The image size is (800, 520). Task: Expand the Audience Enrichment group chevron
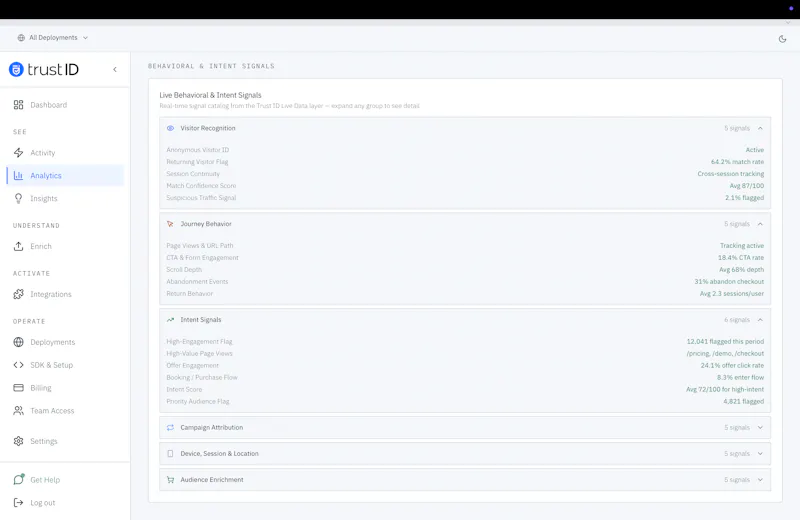pyautogui.click(x=760, y=480)
